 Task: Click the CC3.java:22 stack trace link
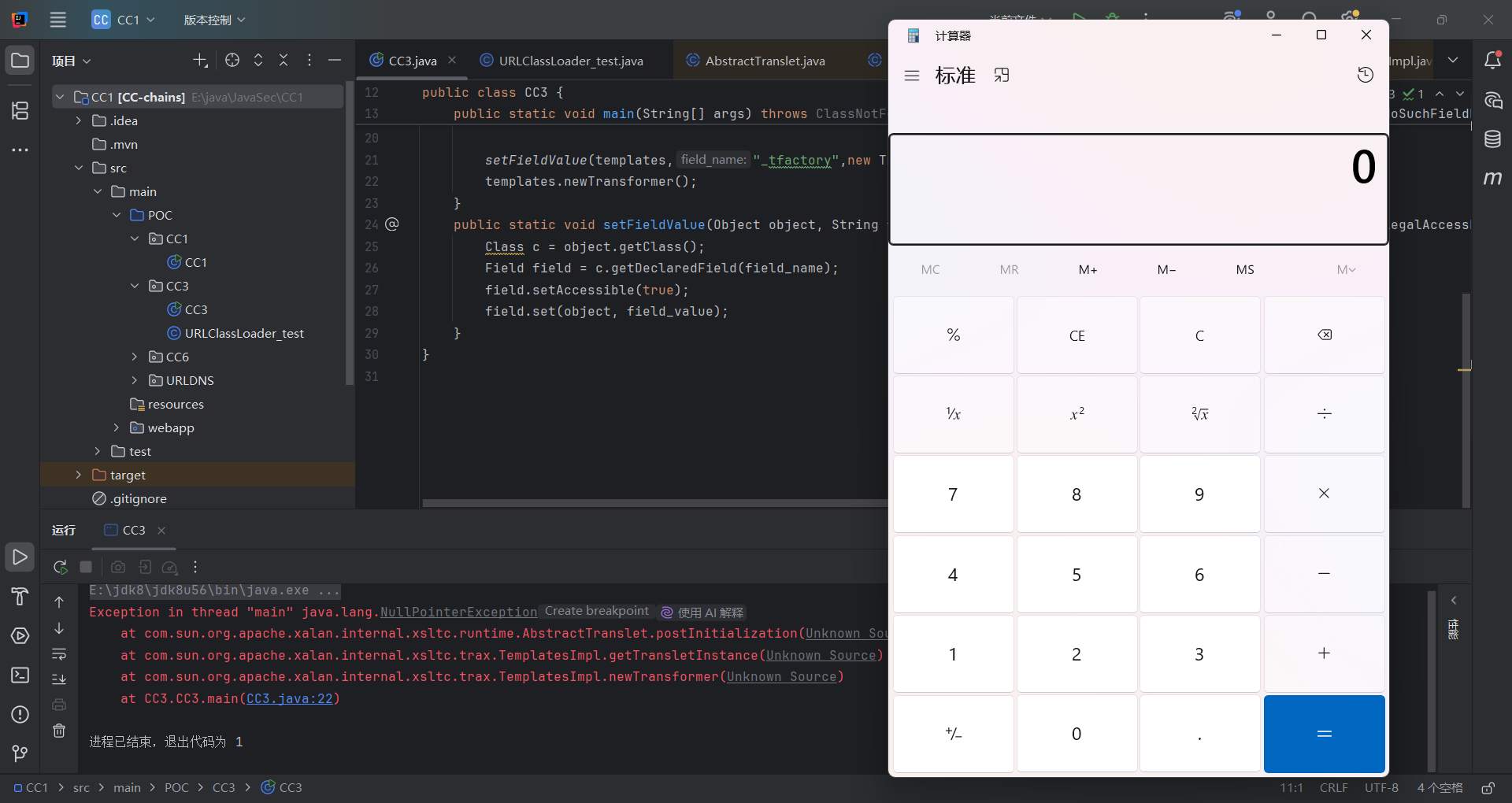click(x=290, y=699)
